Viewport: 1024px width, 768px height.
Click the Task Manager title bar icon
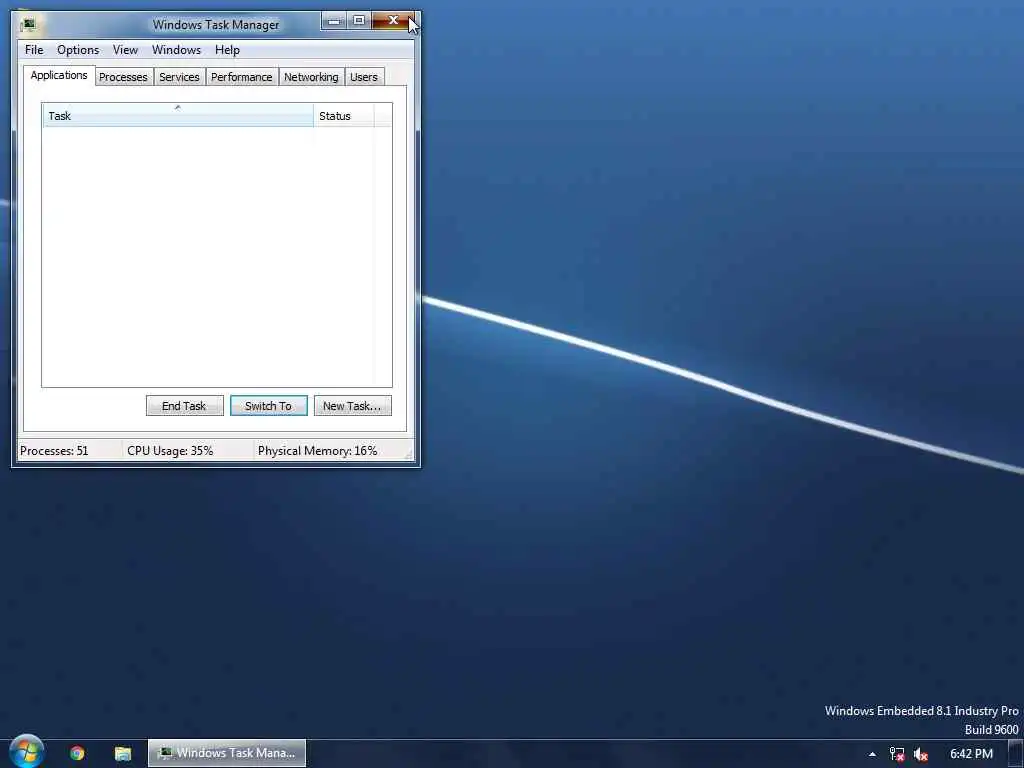(x=28, y=25)
